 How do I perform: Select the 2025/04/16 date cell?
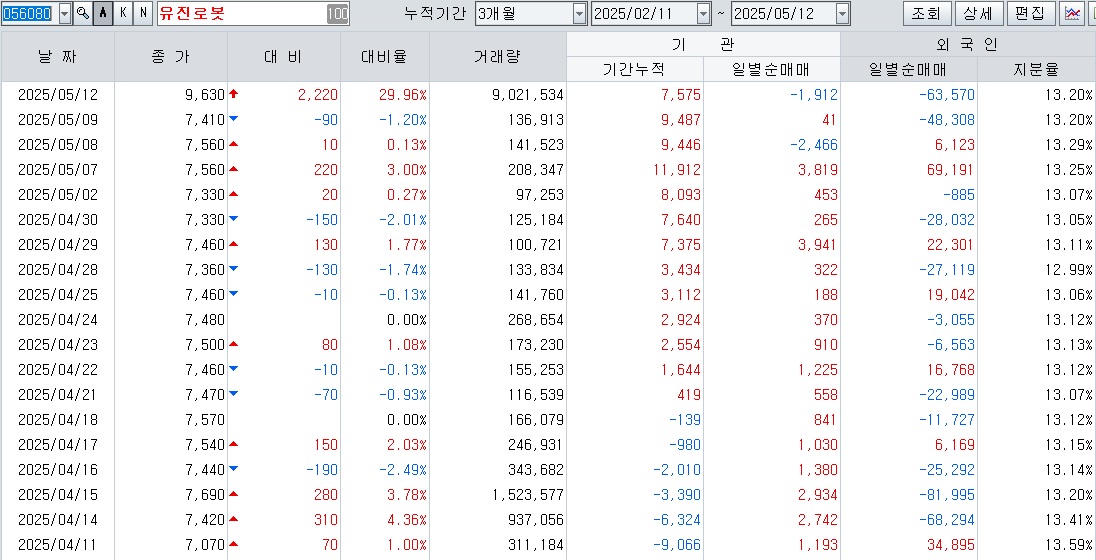pyautogui.click(x=58, y=470)
